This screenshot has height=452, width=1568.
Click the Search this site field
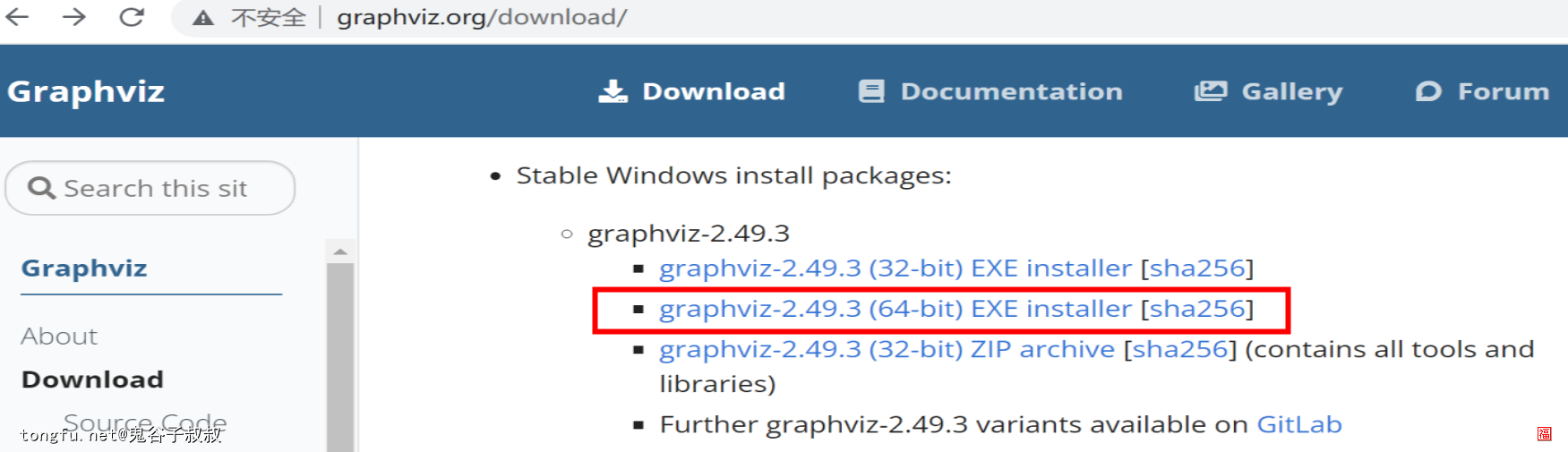pyautogui.click(x=150, y=188)
